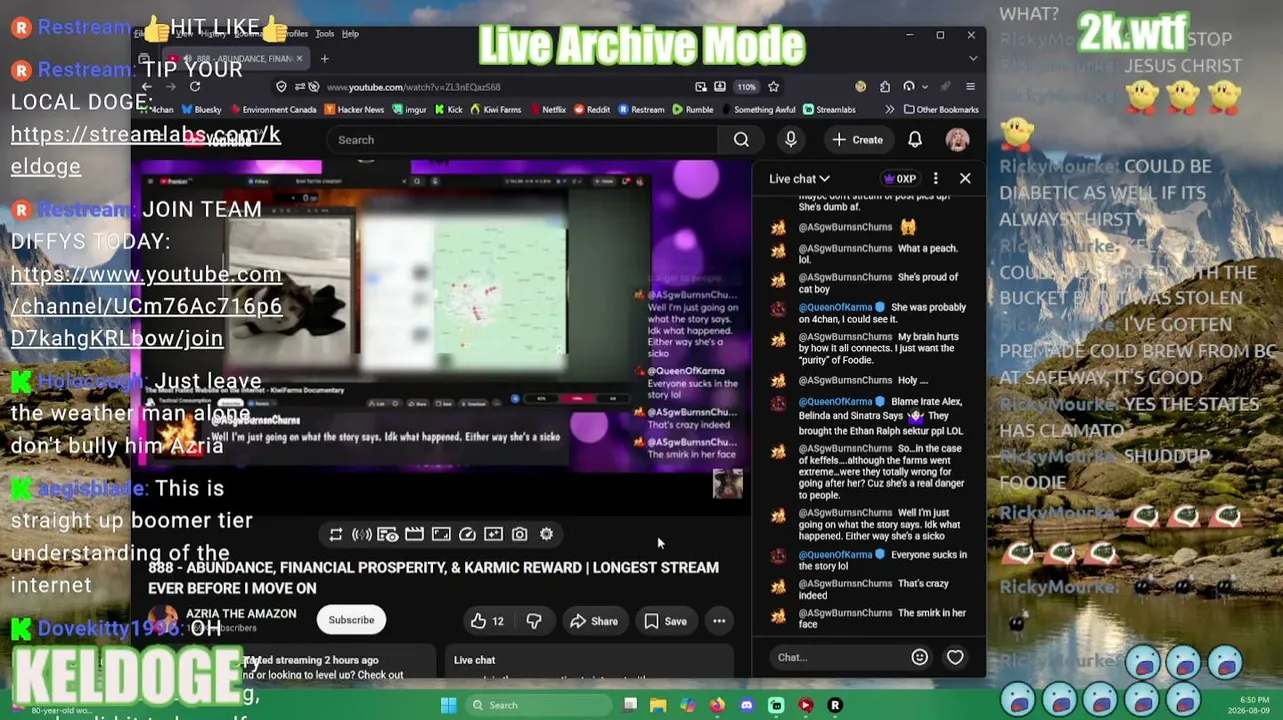Reload the page in the browser toolbar
The width and height of the screenshot is (1283, 720).
point(195,87)
